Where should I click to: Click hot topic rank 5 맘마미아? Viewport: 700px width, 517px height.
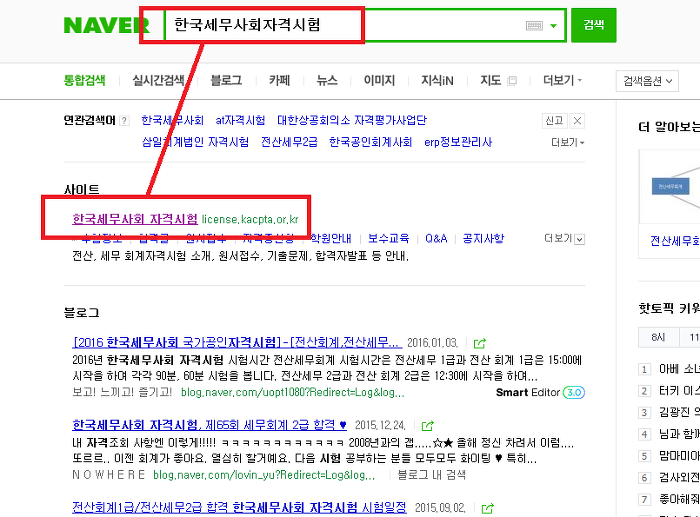point(679,456)
